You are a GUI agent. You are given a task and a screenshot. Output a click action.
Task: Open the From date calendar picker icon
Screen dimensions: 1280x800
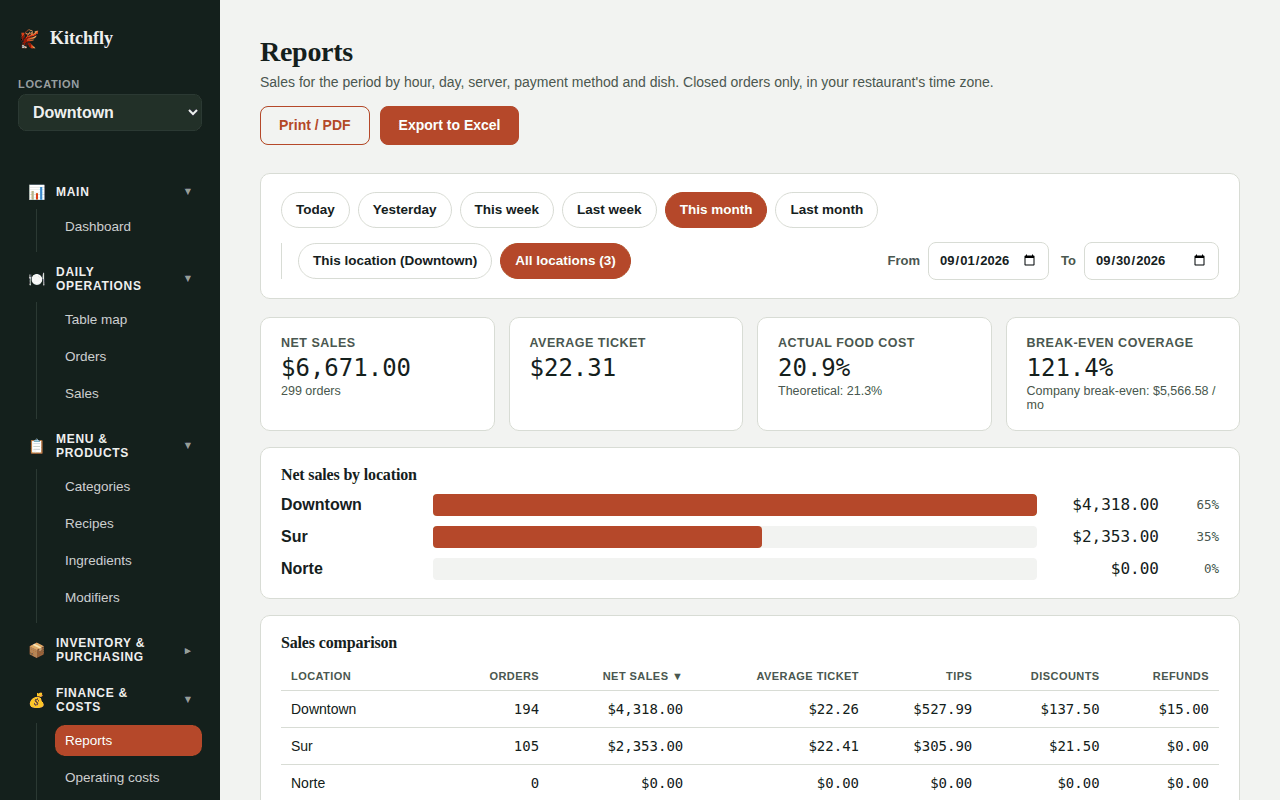[1030, 260]
